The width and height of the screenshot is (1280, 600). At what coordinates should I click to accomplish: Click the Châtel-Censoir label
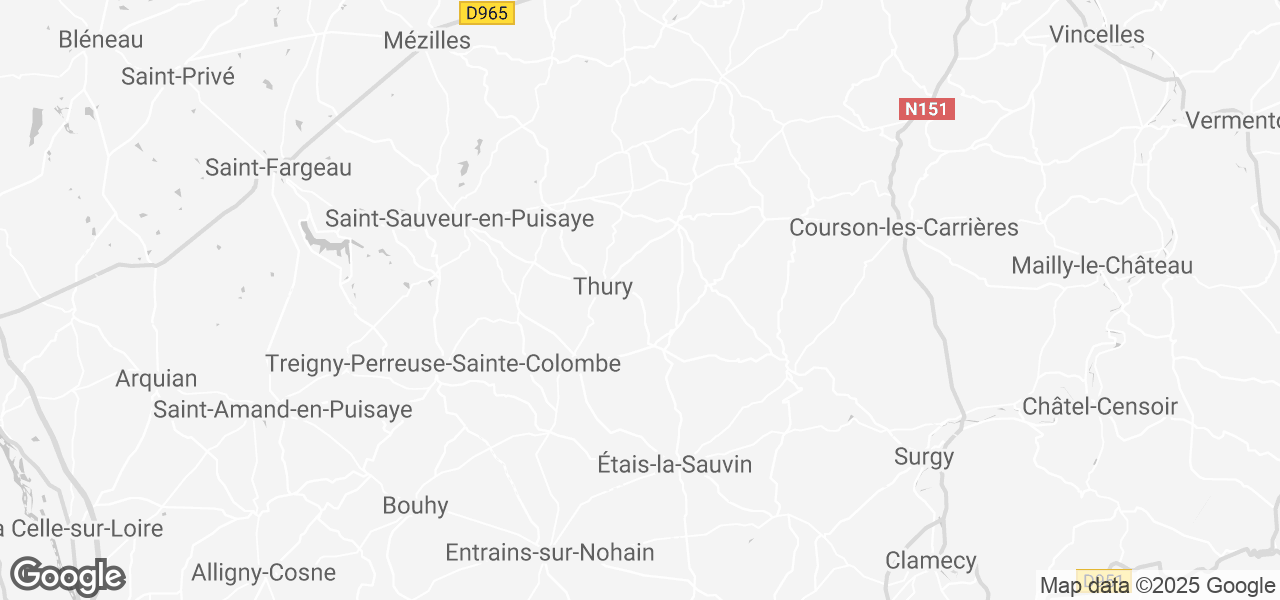[1100, 407]
